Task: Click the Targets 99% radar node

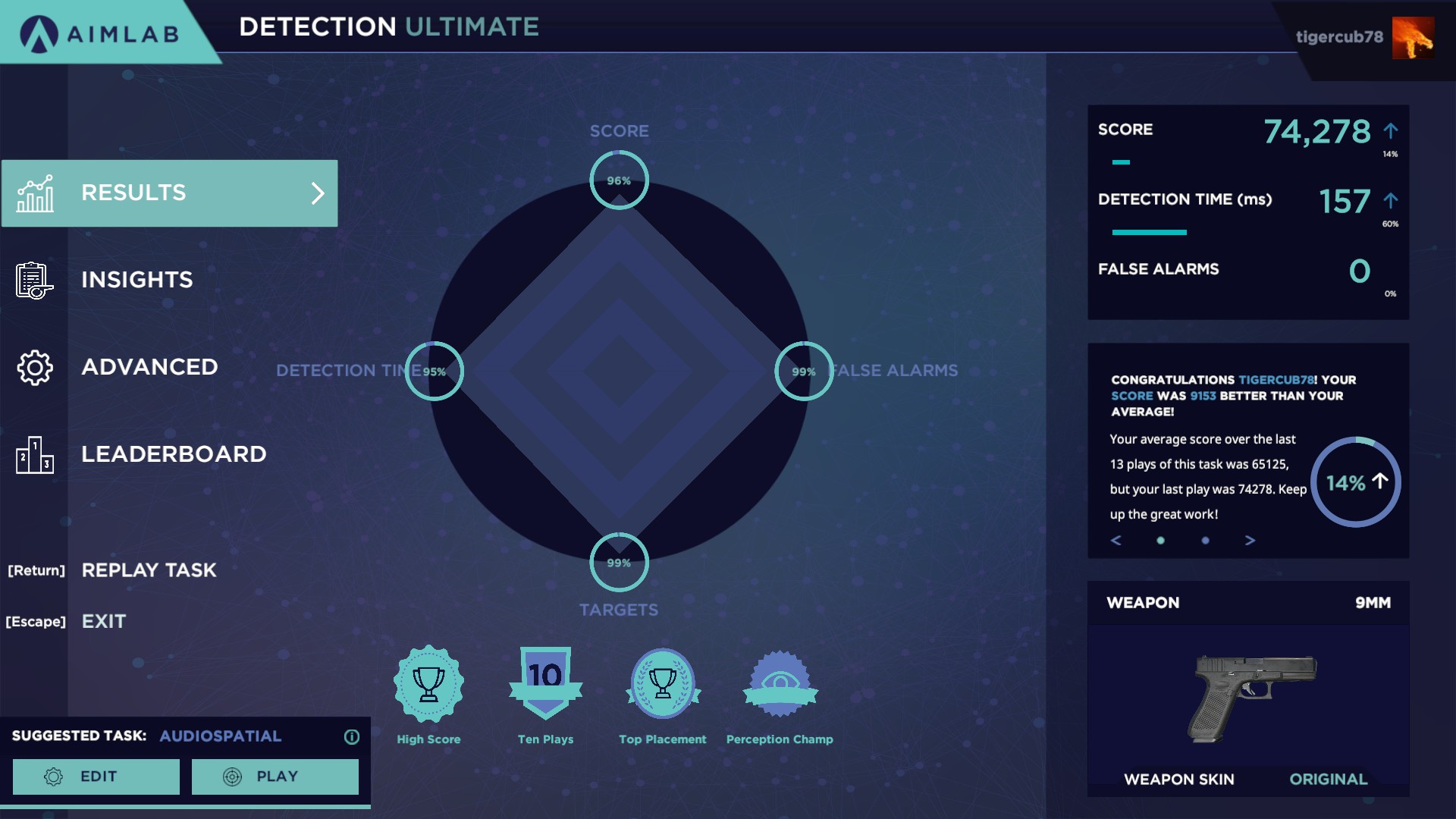Action: point(620,563)
